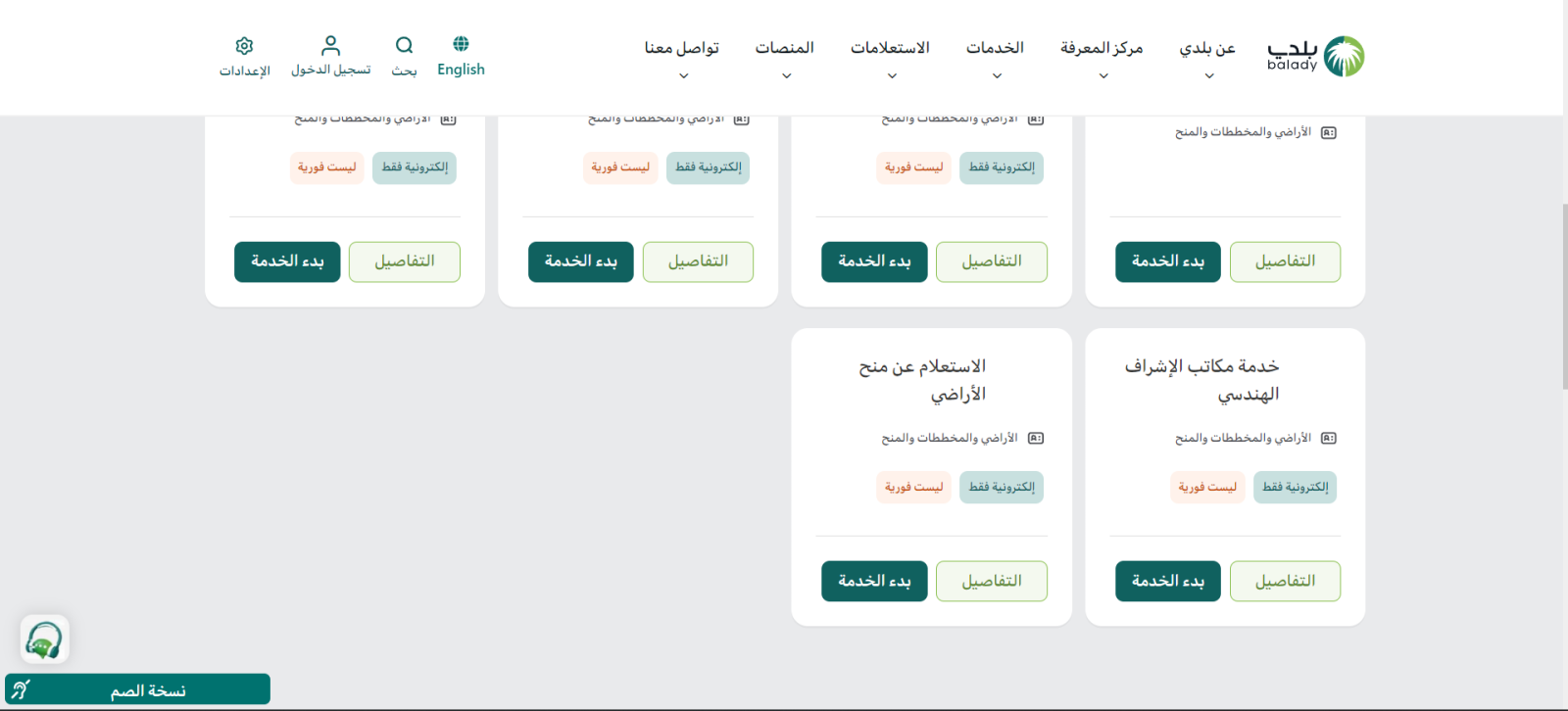Open search via magnifier icon
The image size is (1568, 711).
pos(404,45)
